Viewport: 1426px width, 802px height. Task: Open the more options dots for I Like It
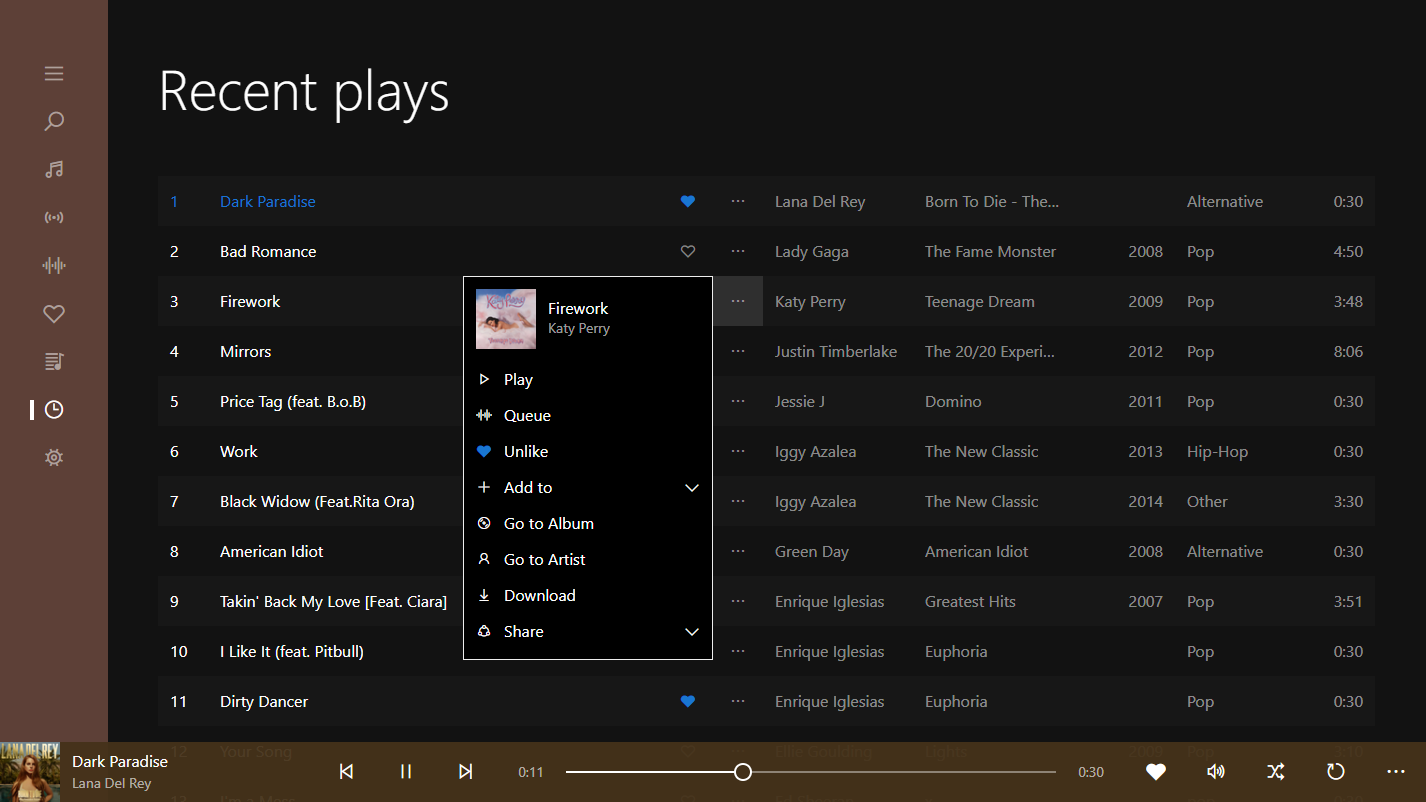coord(738,651)
